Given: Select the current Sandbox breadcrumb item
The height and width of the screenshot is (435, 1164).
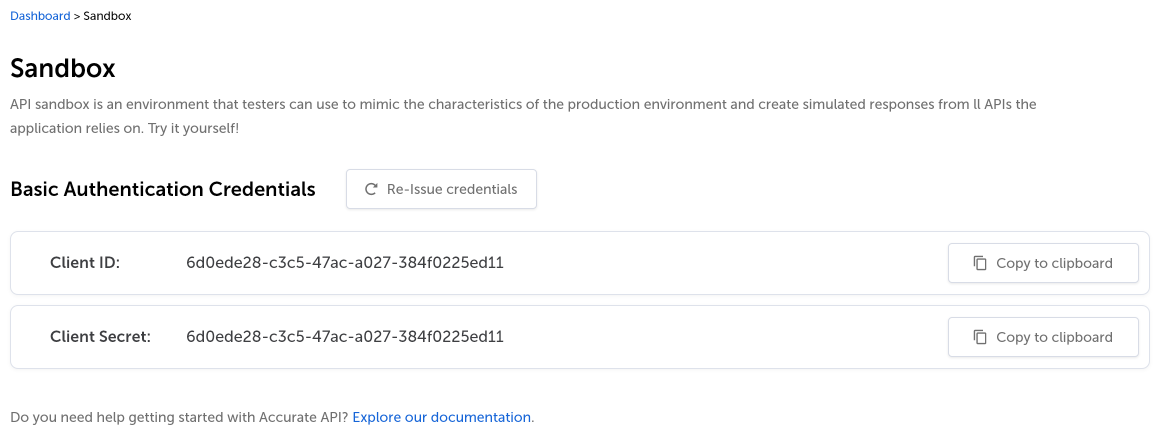Looking at the screenshot, I should 107,16.
